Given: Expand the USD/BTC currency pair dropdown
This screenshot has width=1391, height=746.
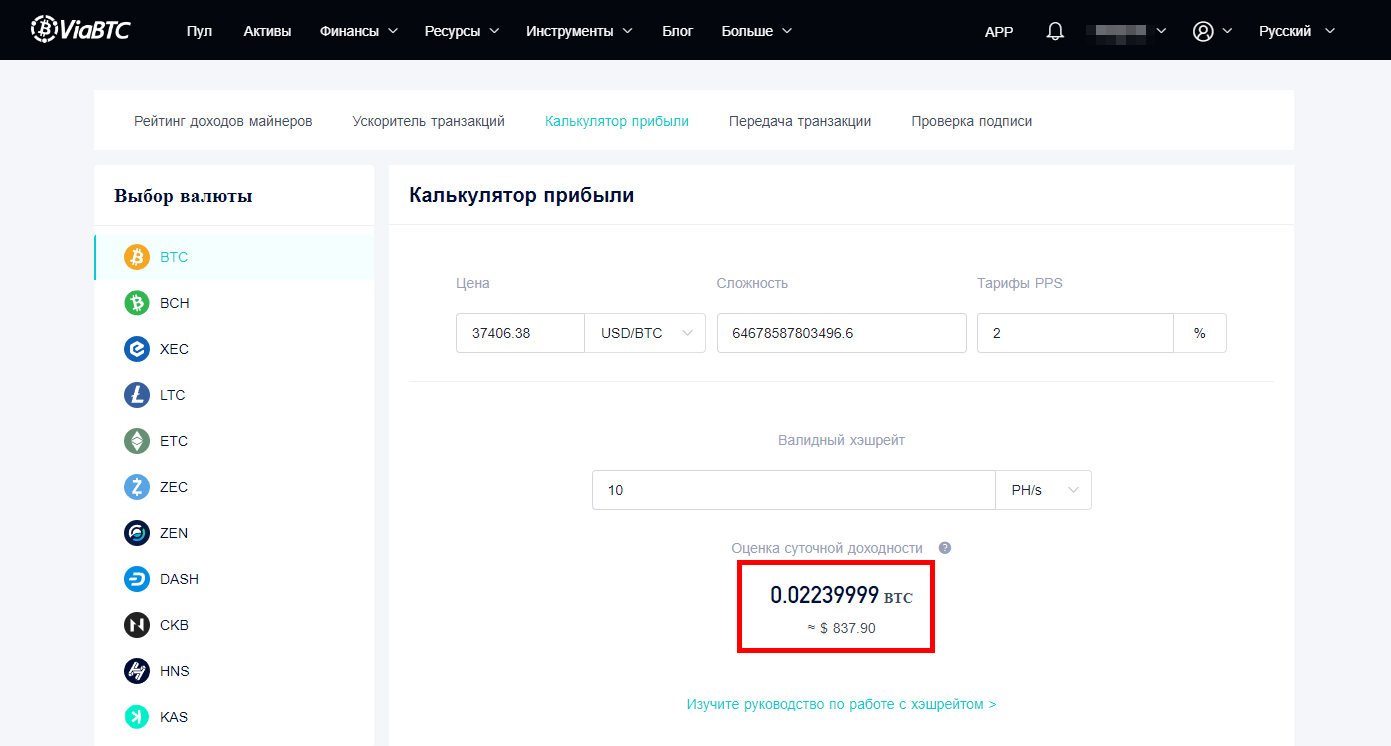Looking at the screenshot, I should (x=645, y=333).
